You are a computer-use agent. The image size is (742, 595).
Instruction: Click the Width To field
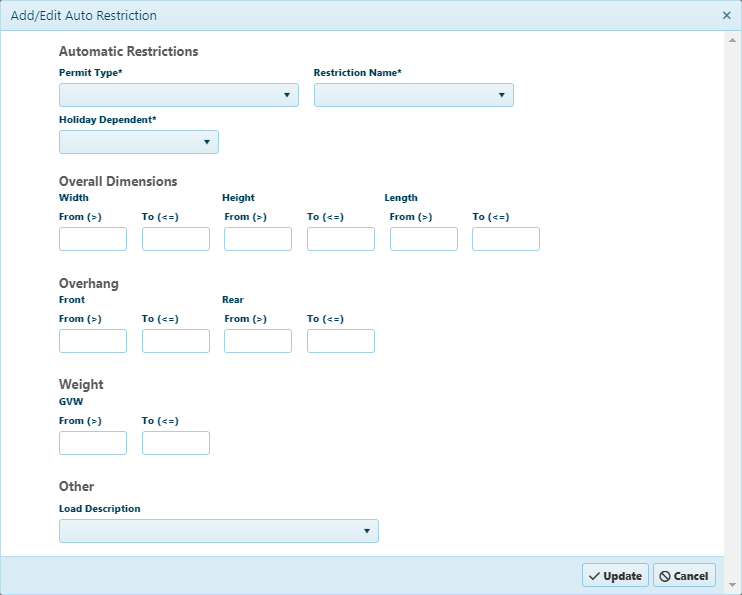(176, 239)
